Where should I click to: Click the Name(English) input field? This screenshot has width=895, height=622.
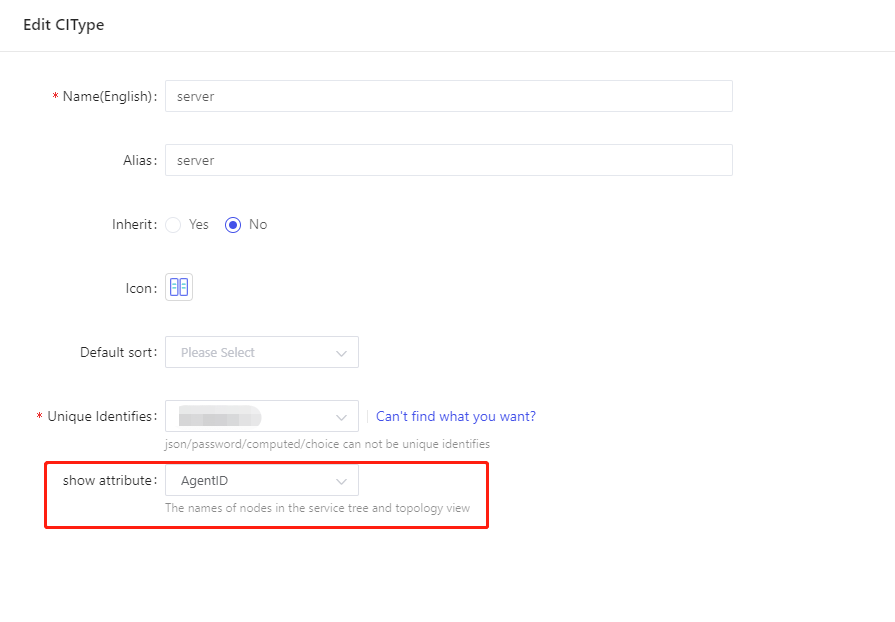(x=449, y=96)
